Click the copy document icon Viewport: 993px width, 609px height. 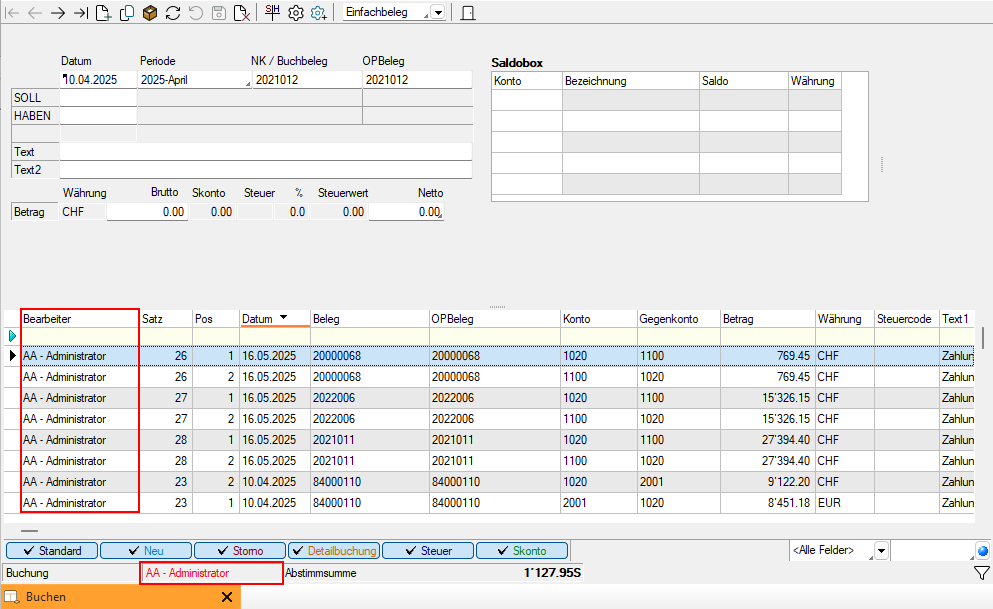(x=127, y=13)
